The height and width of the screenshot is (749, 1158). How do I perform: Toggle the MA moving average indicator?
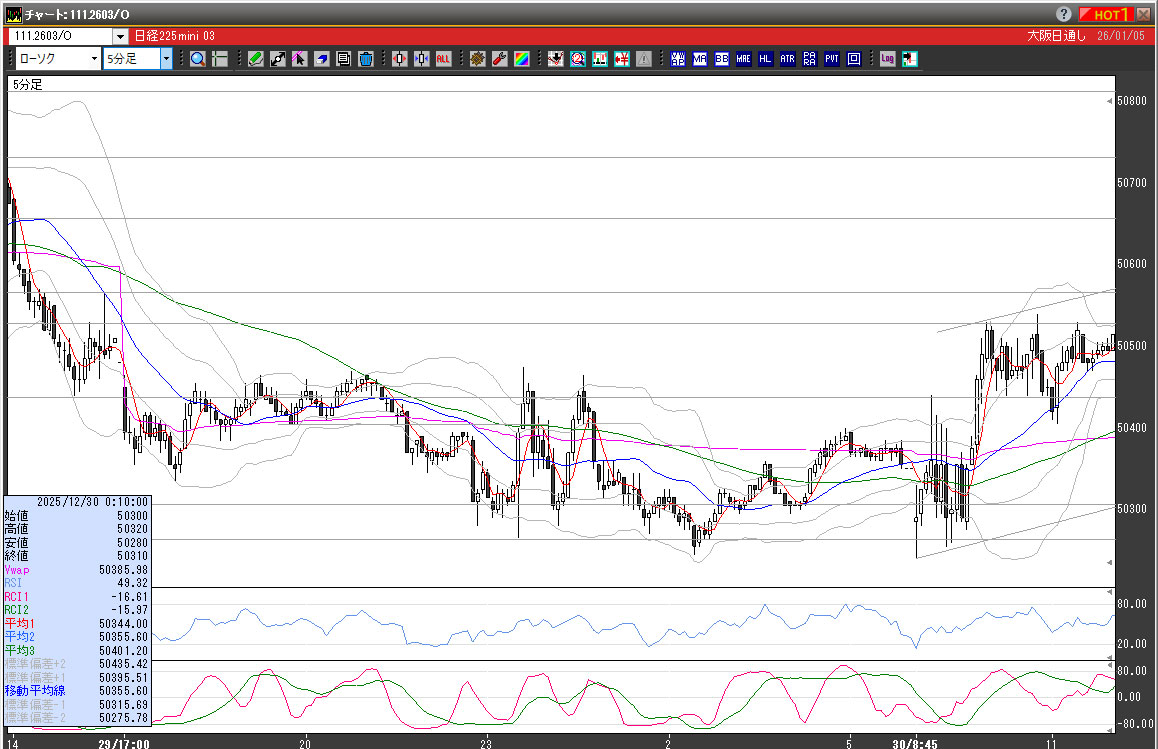(700, 59)
